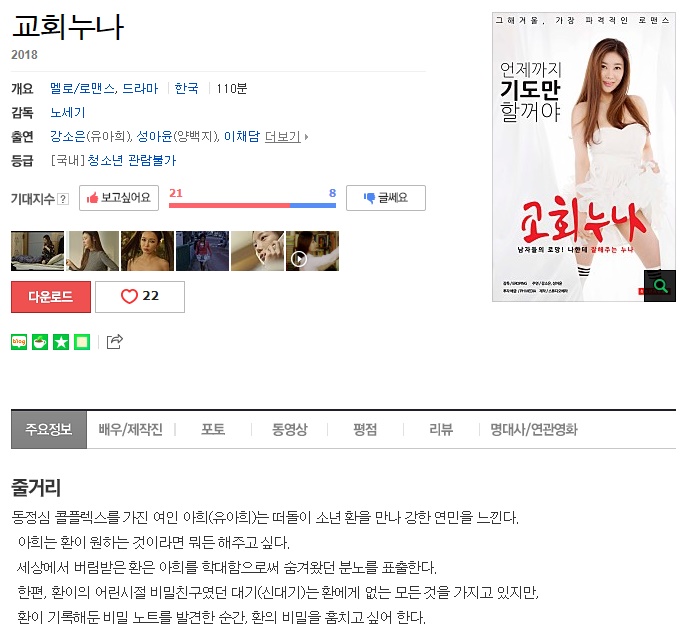The width and height of the screenshot is (691, 640).
Task: Select the 평점 tab
Action: click(365, 429)
